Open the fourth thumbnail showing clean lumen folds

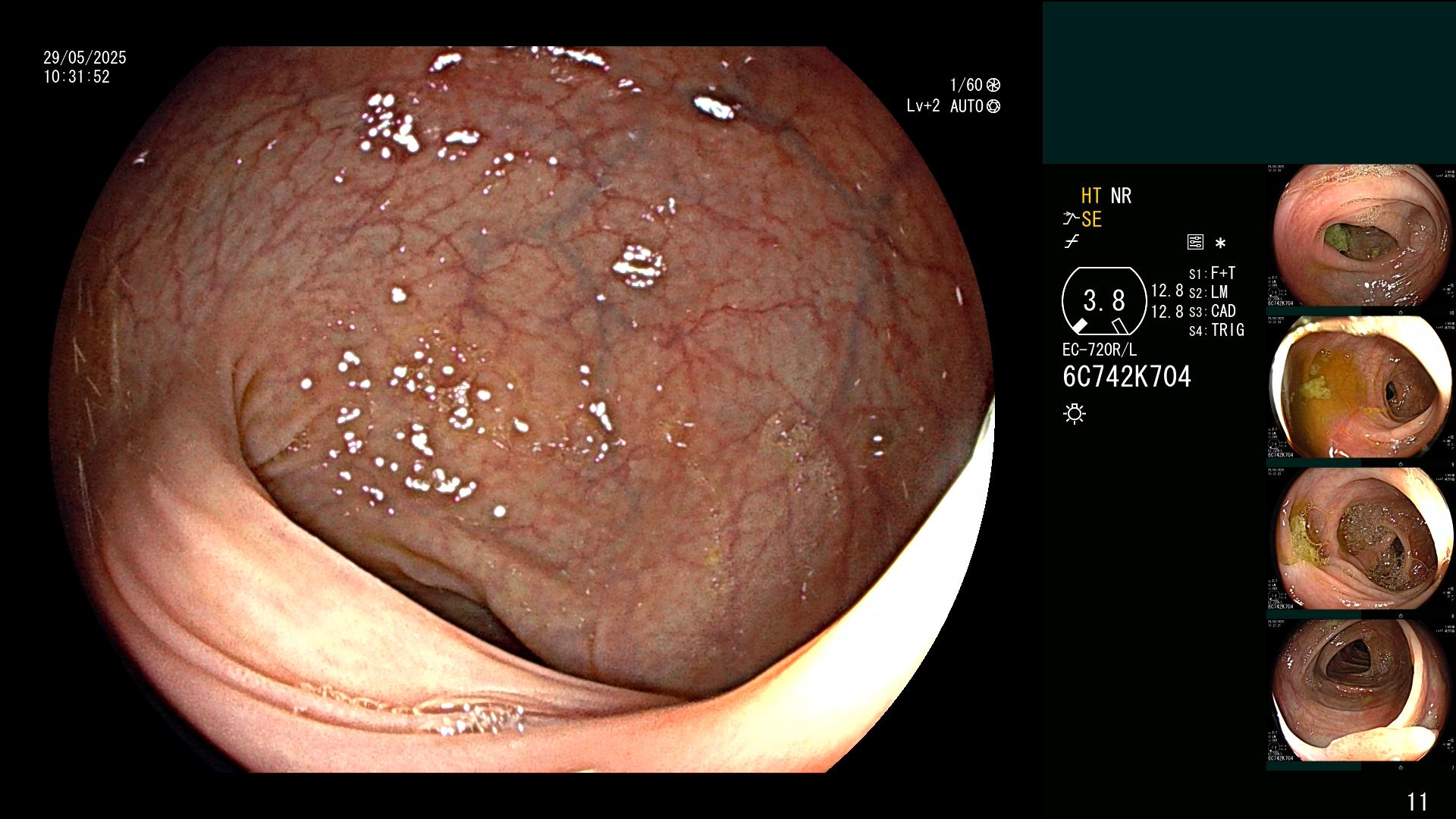coord(1360,690)
